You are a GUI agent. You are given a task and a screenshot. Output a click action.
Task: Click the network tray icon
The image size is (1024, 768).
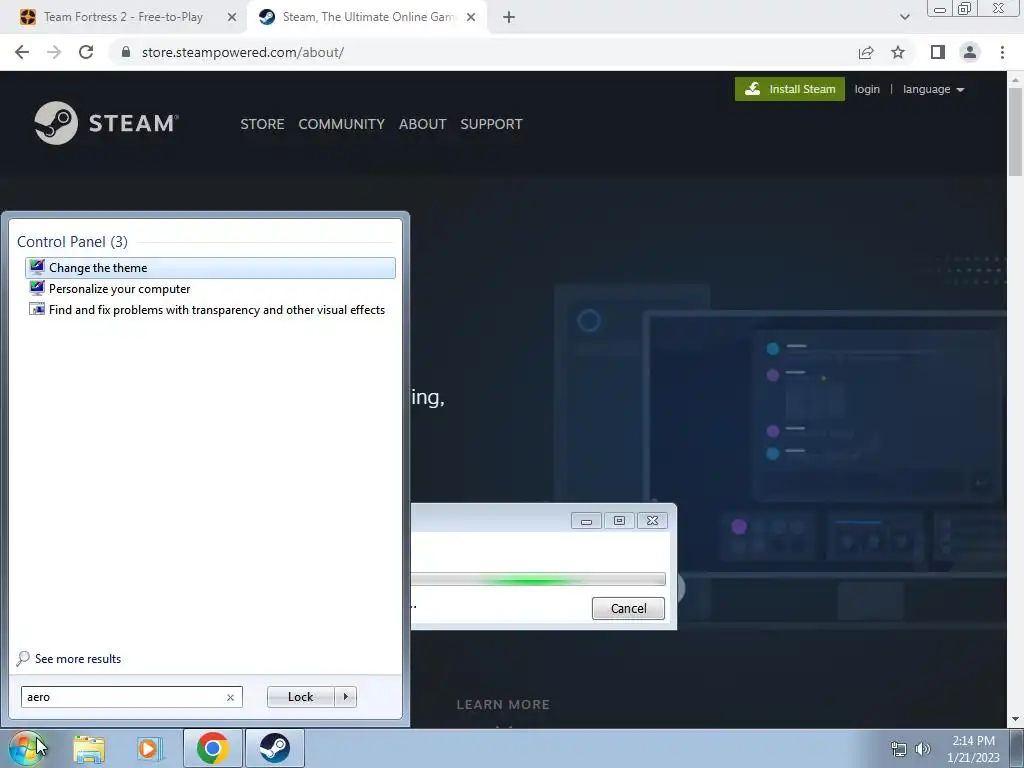899,749
